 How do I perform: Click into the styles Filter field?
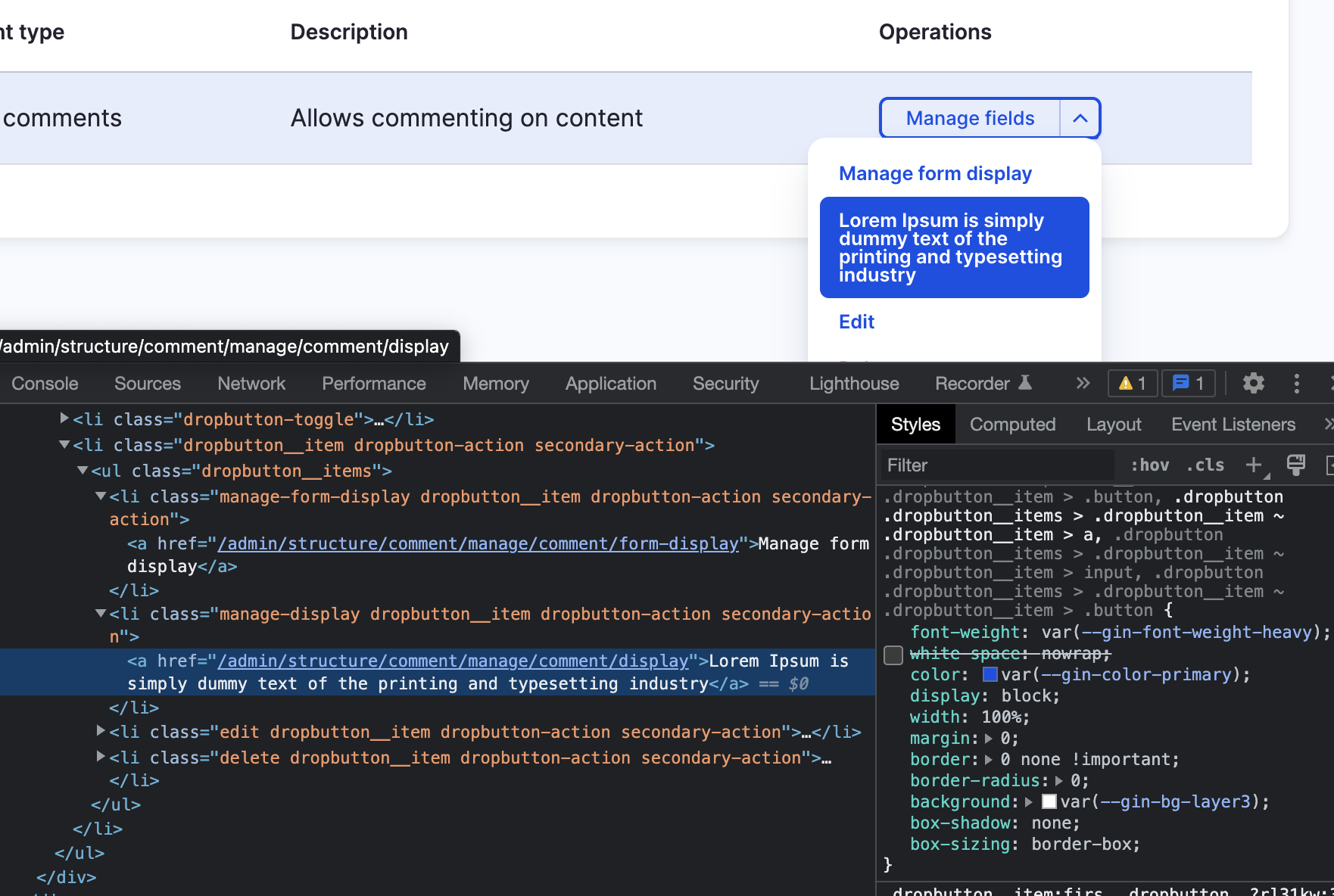(x=996, y=465)
